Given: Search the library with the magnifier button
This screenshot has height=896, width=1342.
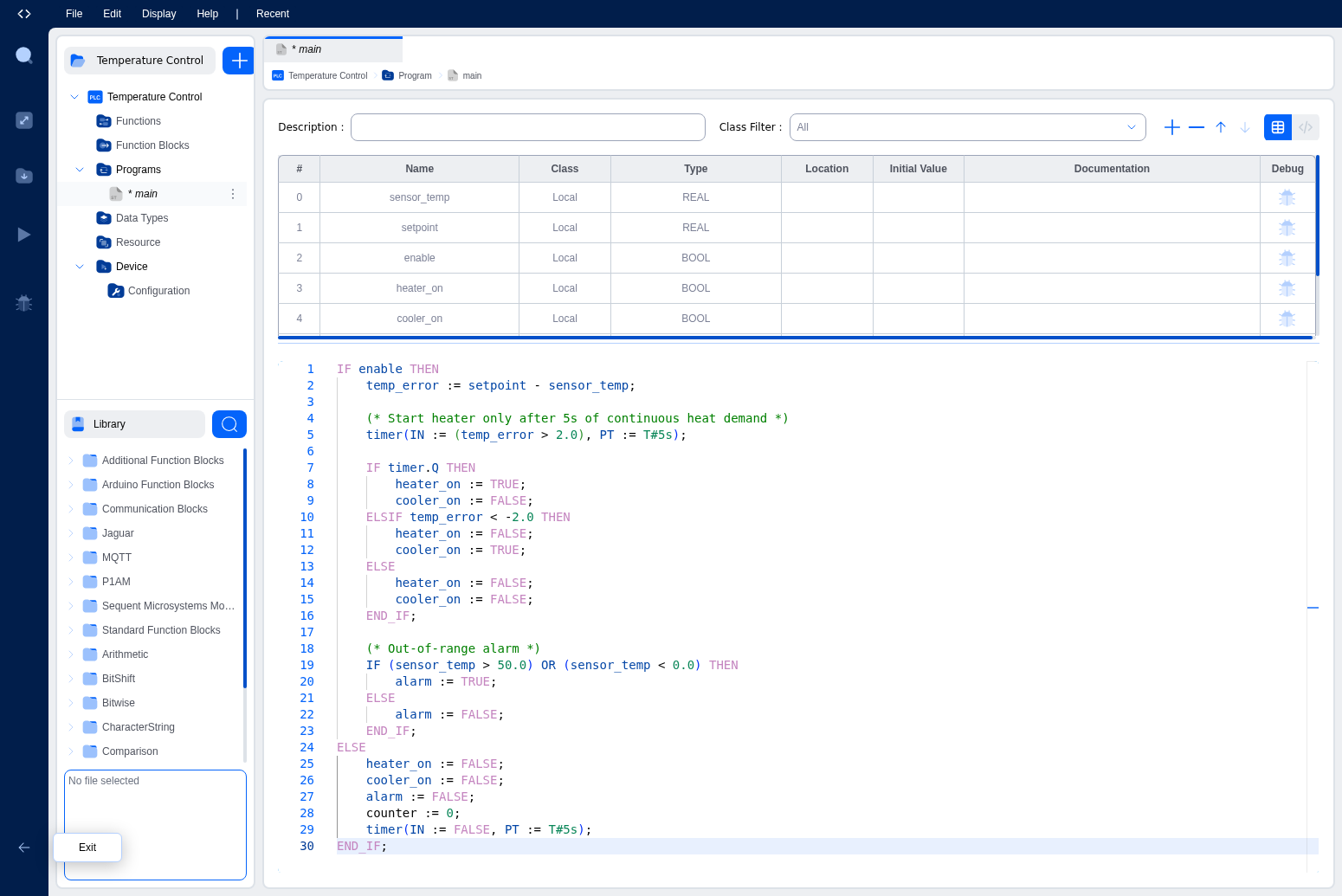Looking at the screenshot, I should point(229,424).
